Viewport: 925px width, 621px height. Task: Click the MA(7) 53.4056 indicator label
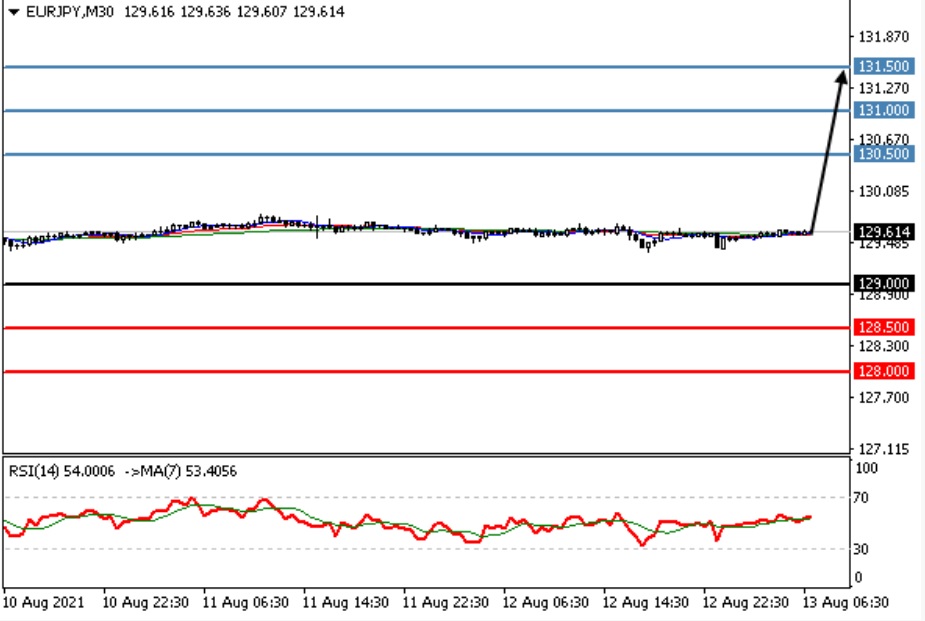[x=188, y=471]
